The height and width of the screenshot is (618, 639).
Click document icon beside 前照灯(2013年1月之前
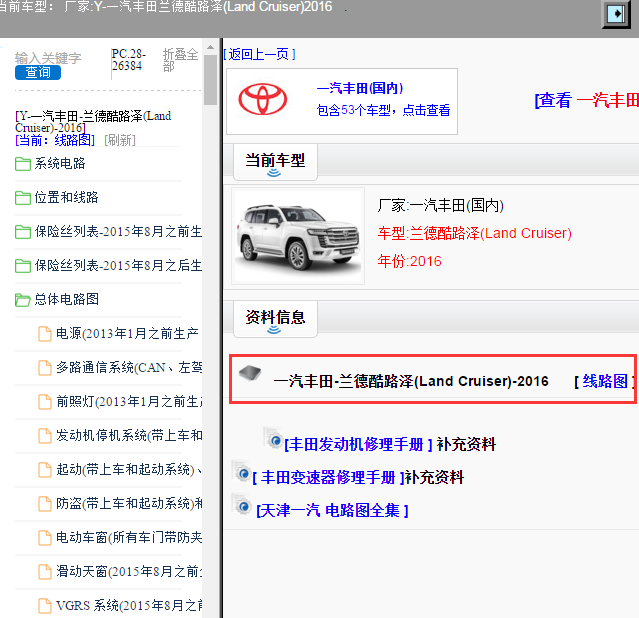point(45,402)
